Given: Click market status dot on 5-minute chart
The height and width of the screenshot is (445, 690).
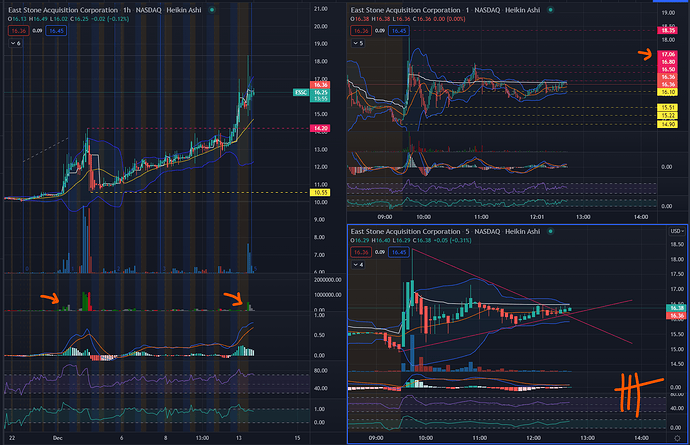Looking at the screenshot, I should click(550, 231).
